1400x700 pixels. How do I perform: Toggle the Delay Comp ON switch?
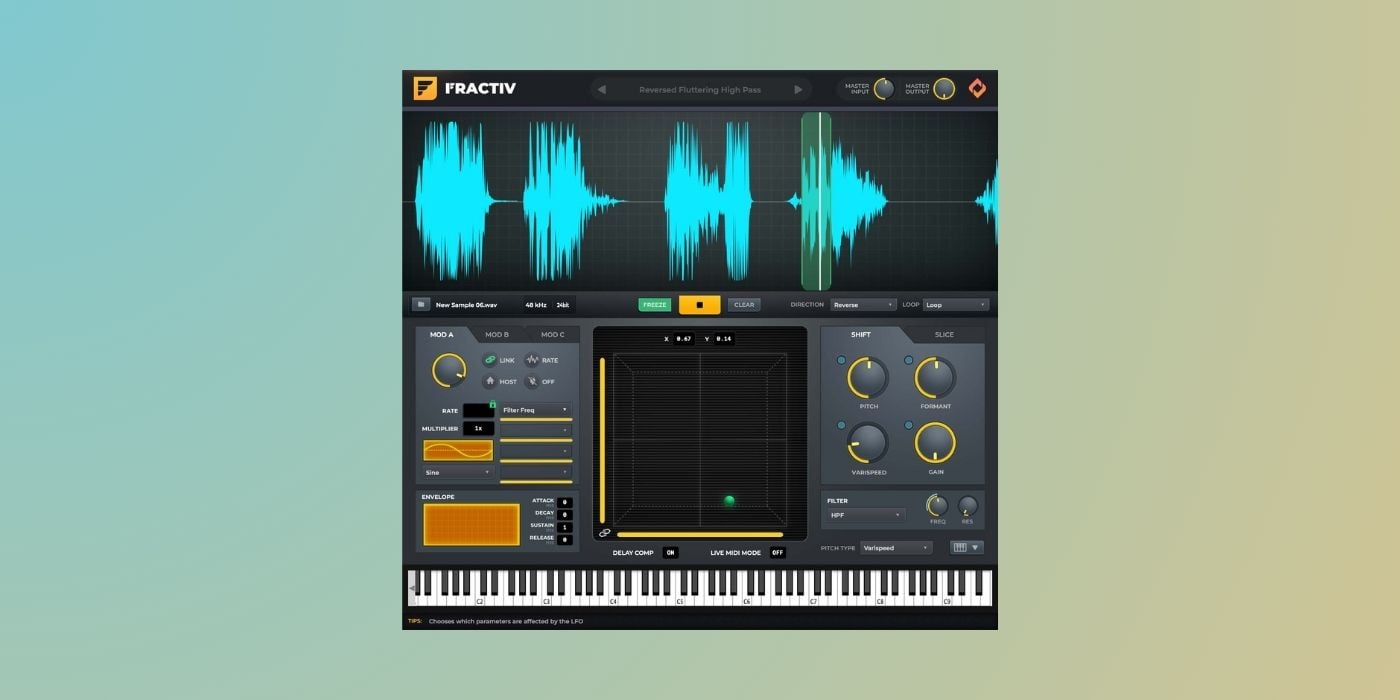coord(670,553)
